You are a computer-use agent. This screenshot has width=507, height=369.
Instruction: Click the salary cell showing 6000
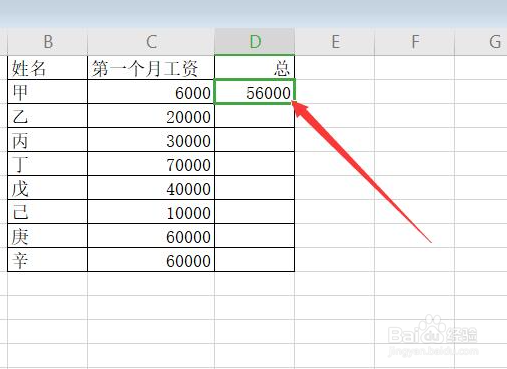(x=151, y=92)
